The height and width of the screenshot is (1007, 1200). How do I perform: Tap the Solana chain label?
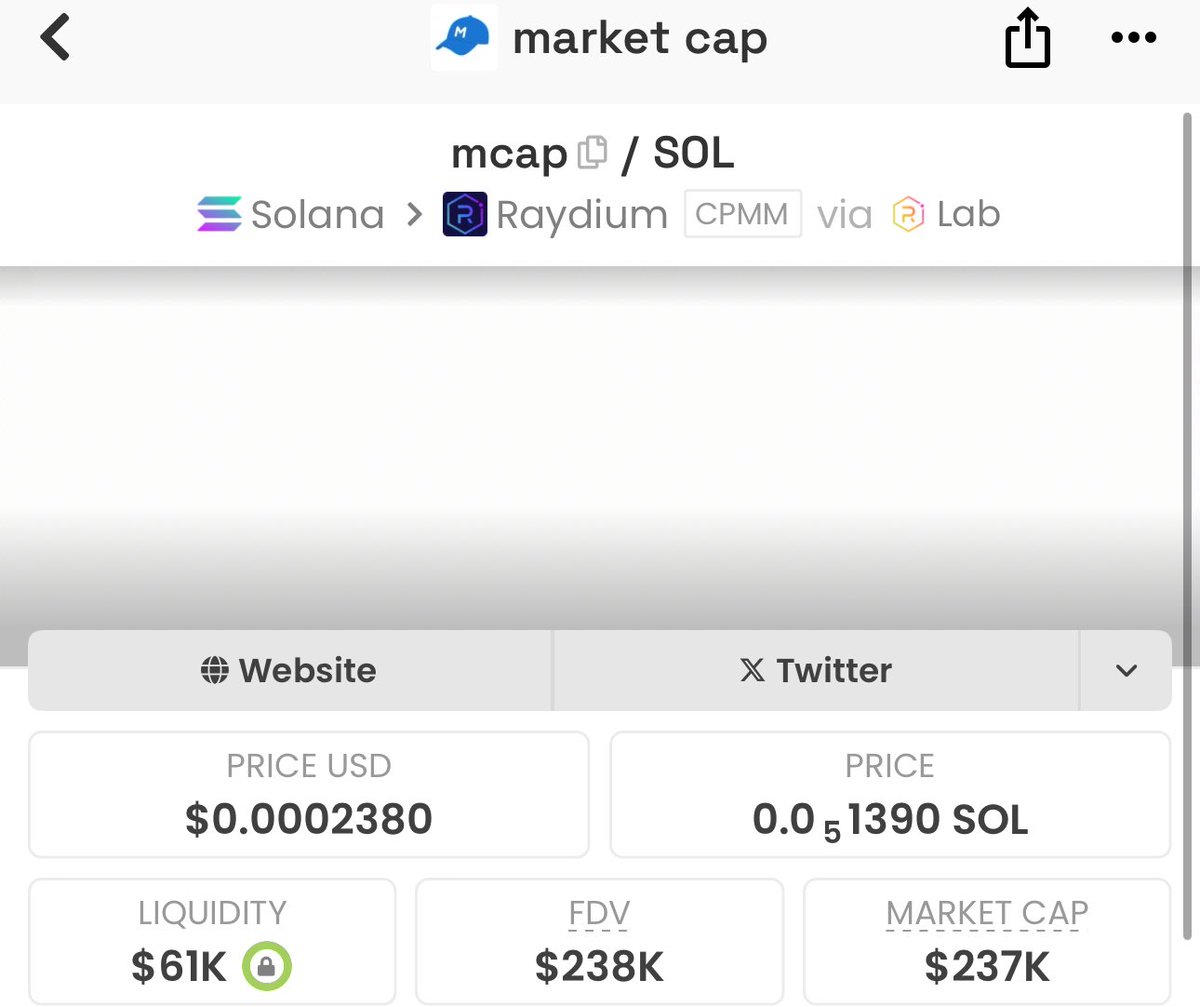coord(318,215)
